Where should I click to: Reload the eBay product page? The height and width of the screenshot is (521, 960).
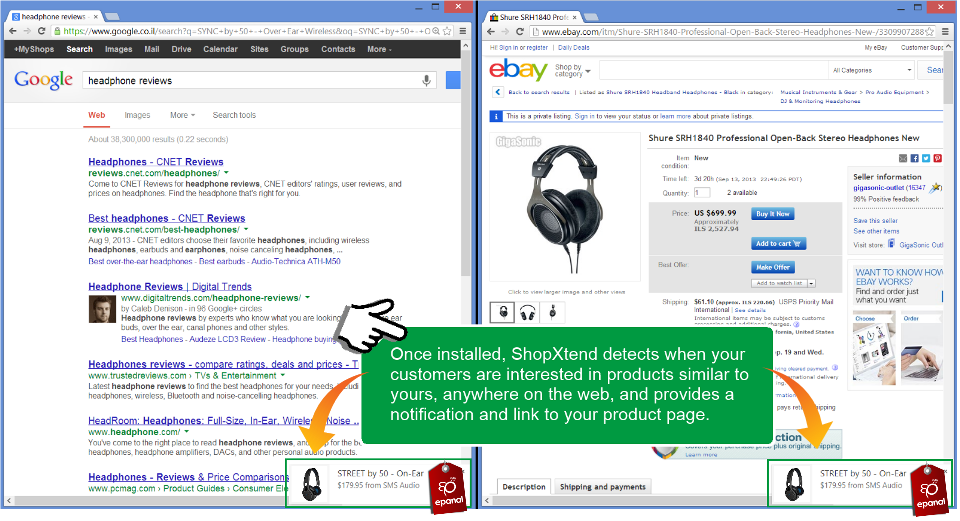point(520,32)
